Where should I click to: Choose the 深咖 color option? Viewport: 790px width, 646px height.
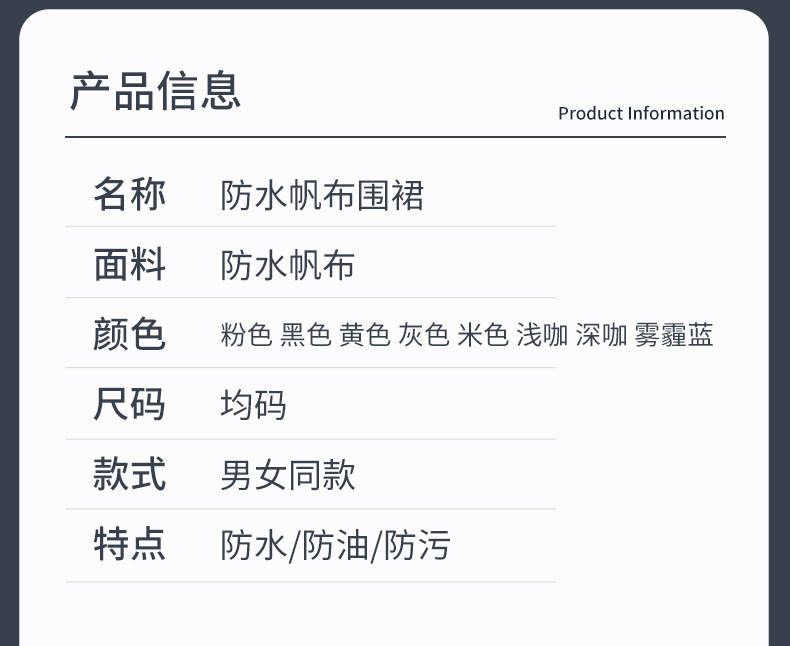[x=601, y=335]
